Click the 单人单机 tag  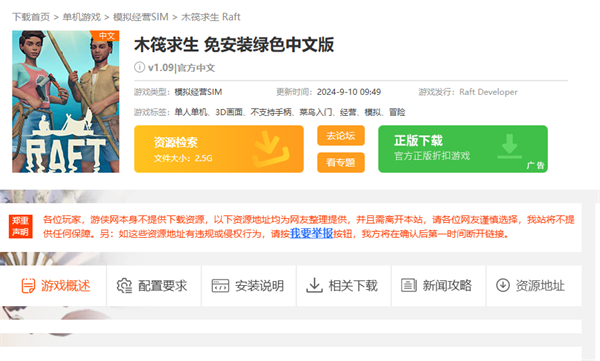(x=191, y=112)
